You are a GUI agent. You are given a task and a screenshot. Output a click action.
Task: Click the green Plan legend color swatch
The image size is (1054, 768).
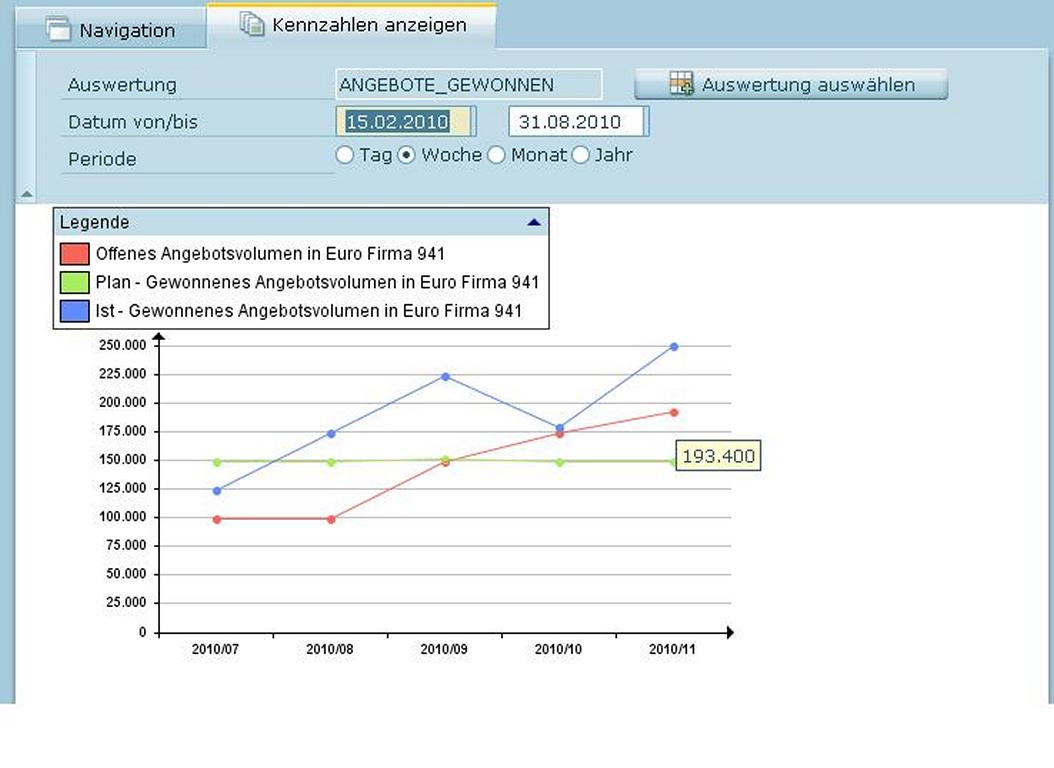pyautogui.click(x=74, y=283)
